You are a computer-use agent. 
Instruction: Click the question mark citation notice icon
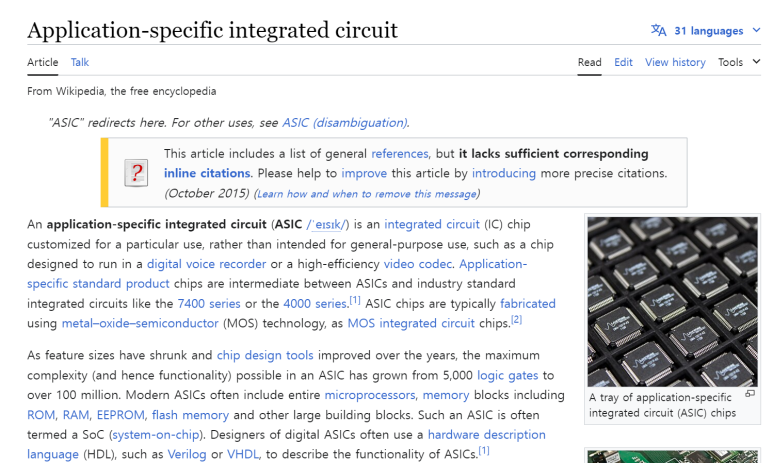point(136,173)
